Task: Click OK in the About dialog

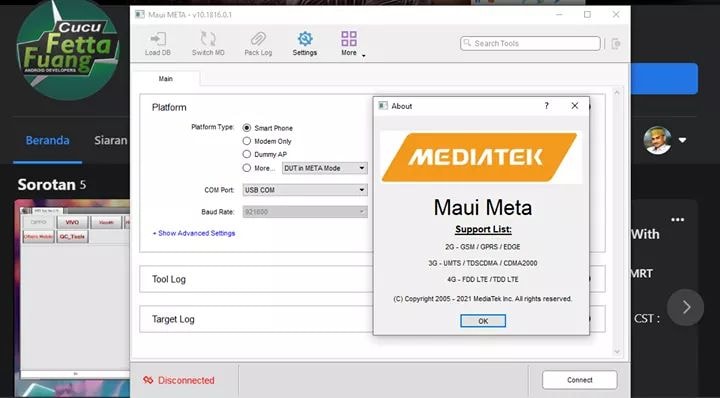Action: pos(483,321)
